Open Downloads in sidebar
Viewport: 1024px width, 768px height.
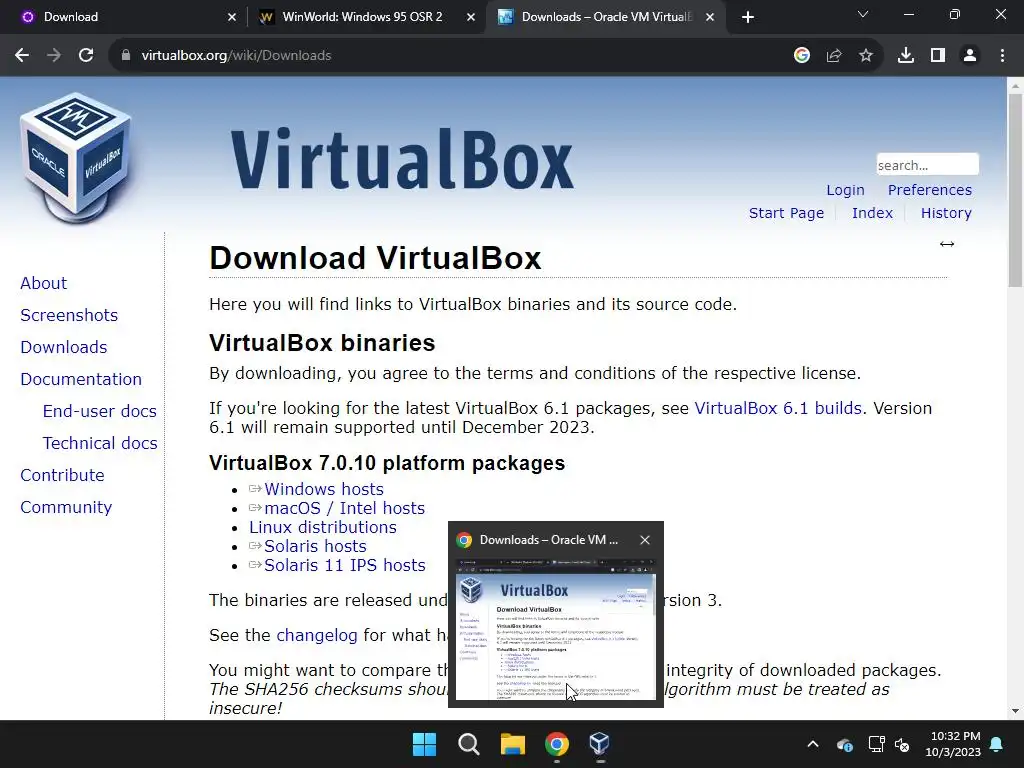pos(63,347)
